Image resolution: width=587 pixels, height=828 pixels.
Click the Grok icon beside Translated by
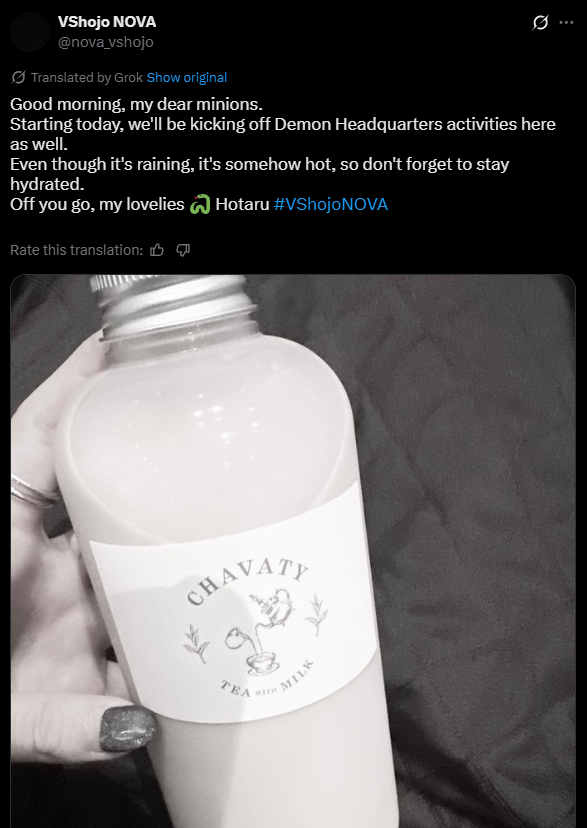[x=18, y=78]
